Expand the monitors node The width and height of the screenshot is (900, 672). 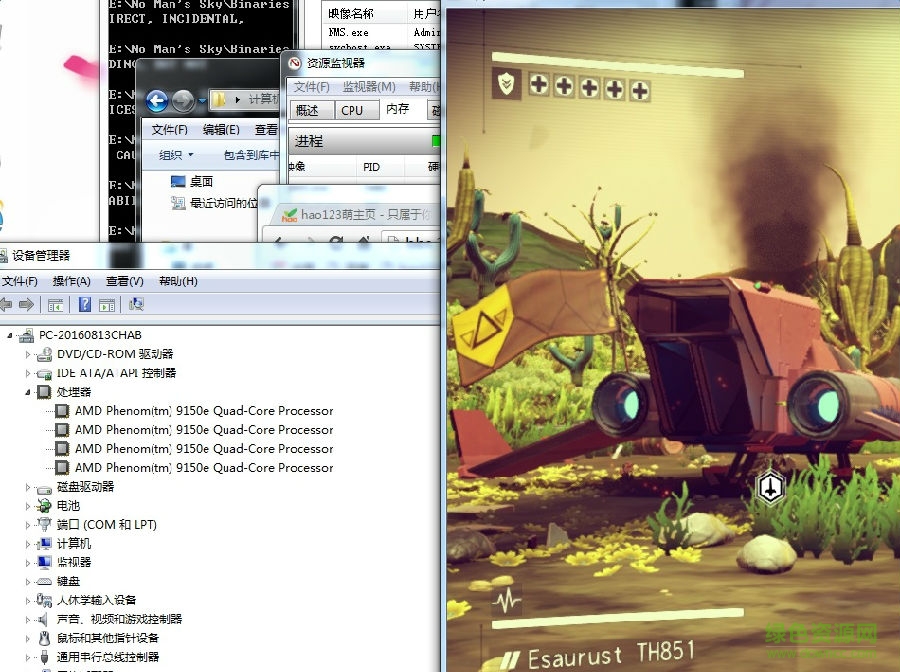[28, 562]
